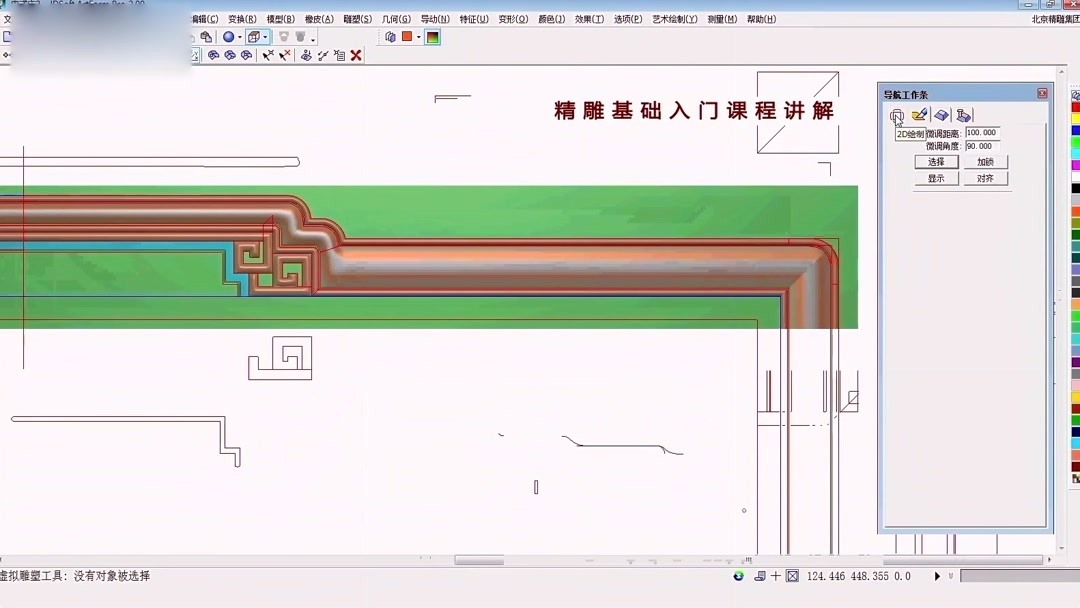Open the red color swatch dropdown

(x=418, y=36)
